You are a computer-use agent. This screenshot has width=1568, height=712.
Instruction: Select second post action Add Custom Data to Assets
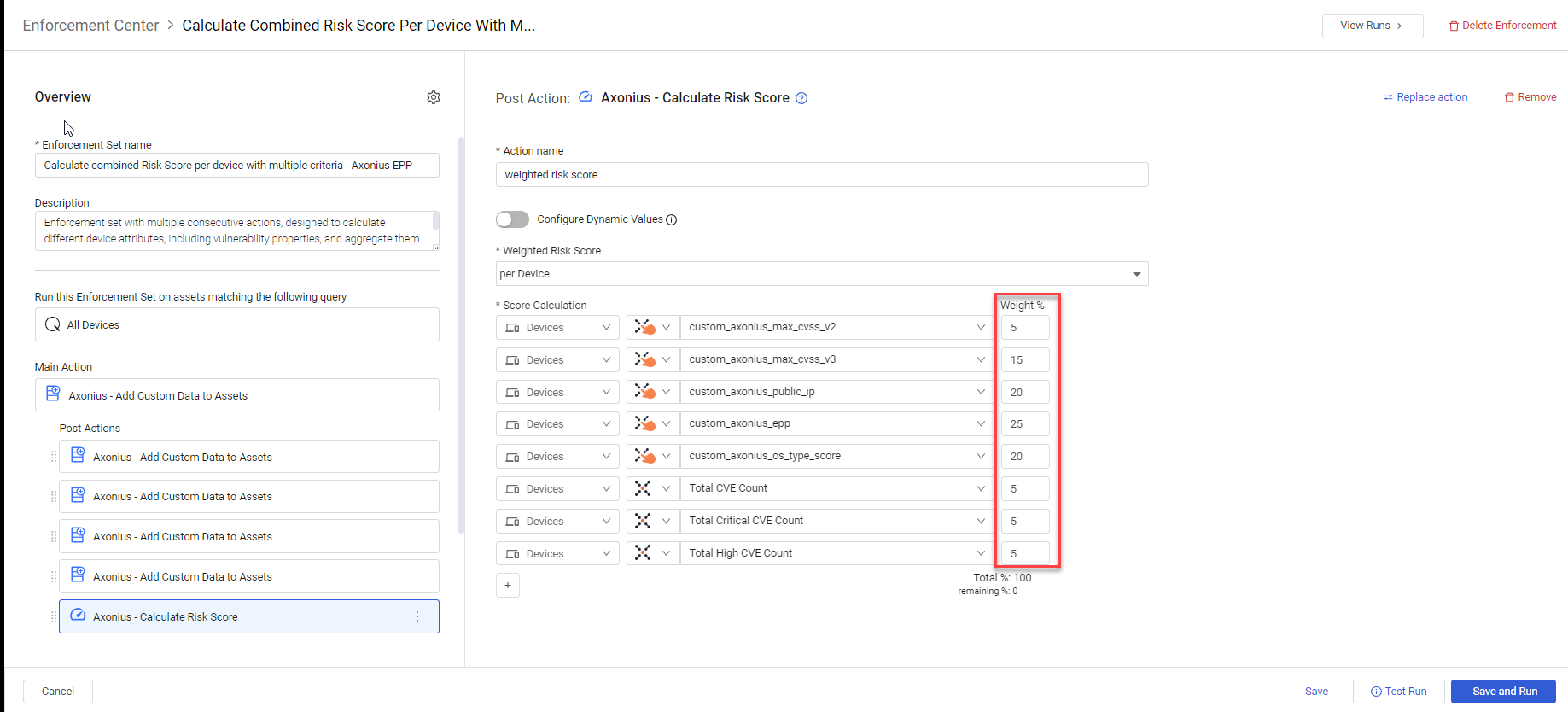point(249,496)
